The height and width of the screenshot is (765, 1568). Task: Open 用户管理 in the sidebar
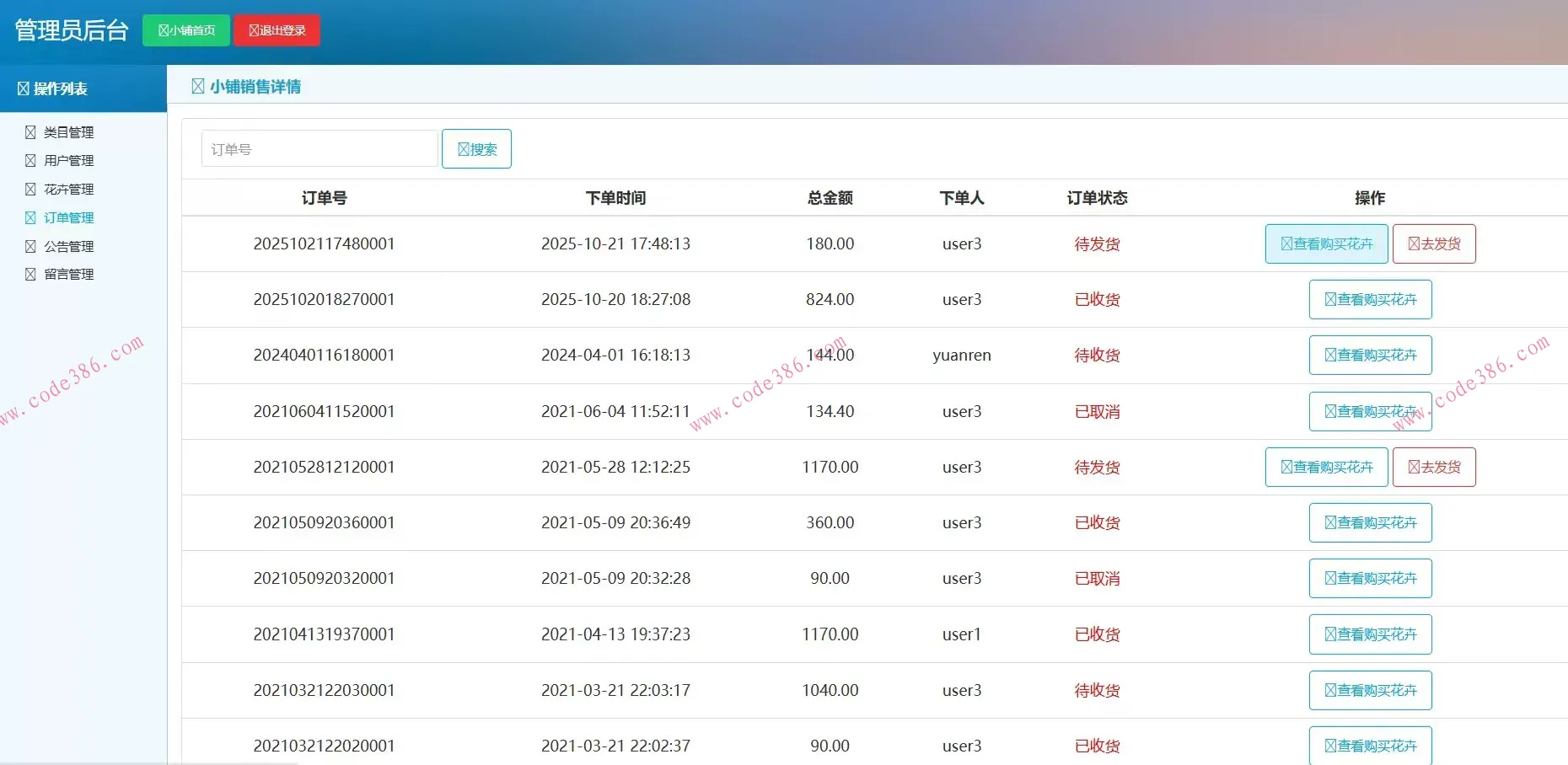pos(68,160)
